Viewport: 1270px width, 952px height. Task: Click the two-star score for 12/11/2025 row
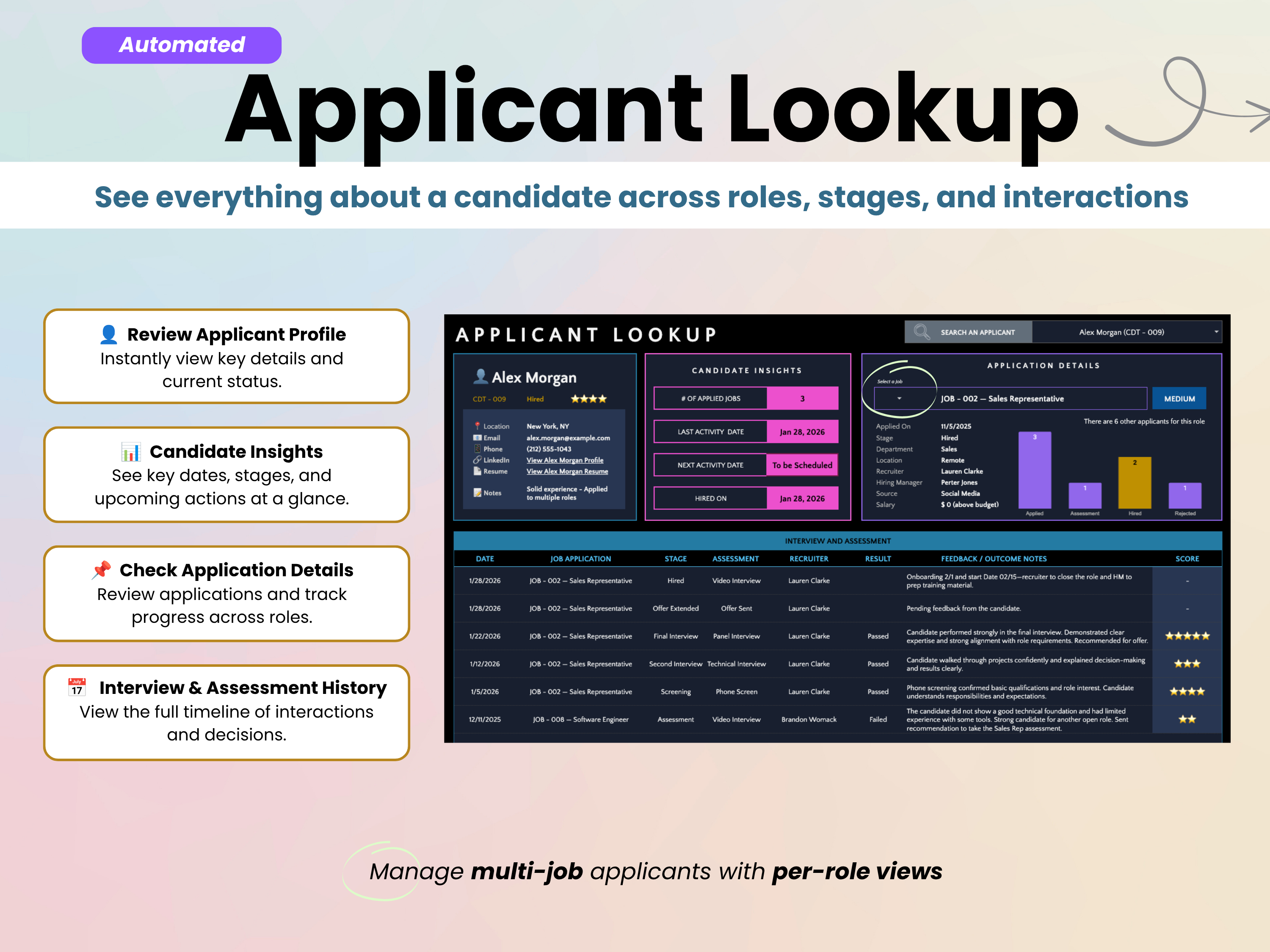tap(1187, 719)
